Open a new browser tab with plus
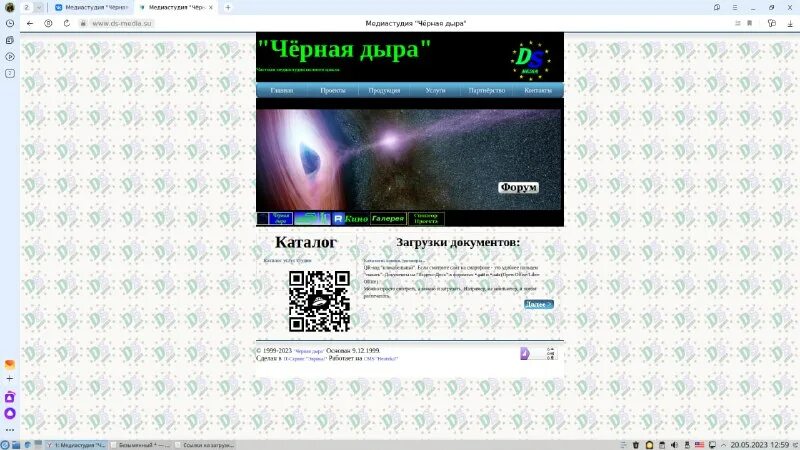The height and width of the screenshot is (450, 800). click(x=228, y=7)
